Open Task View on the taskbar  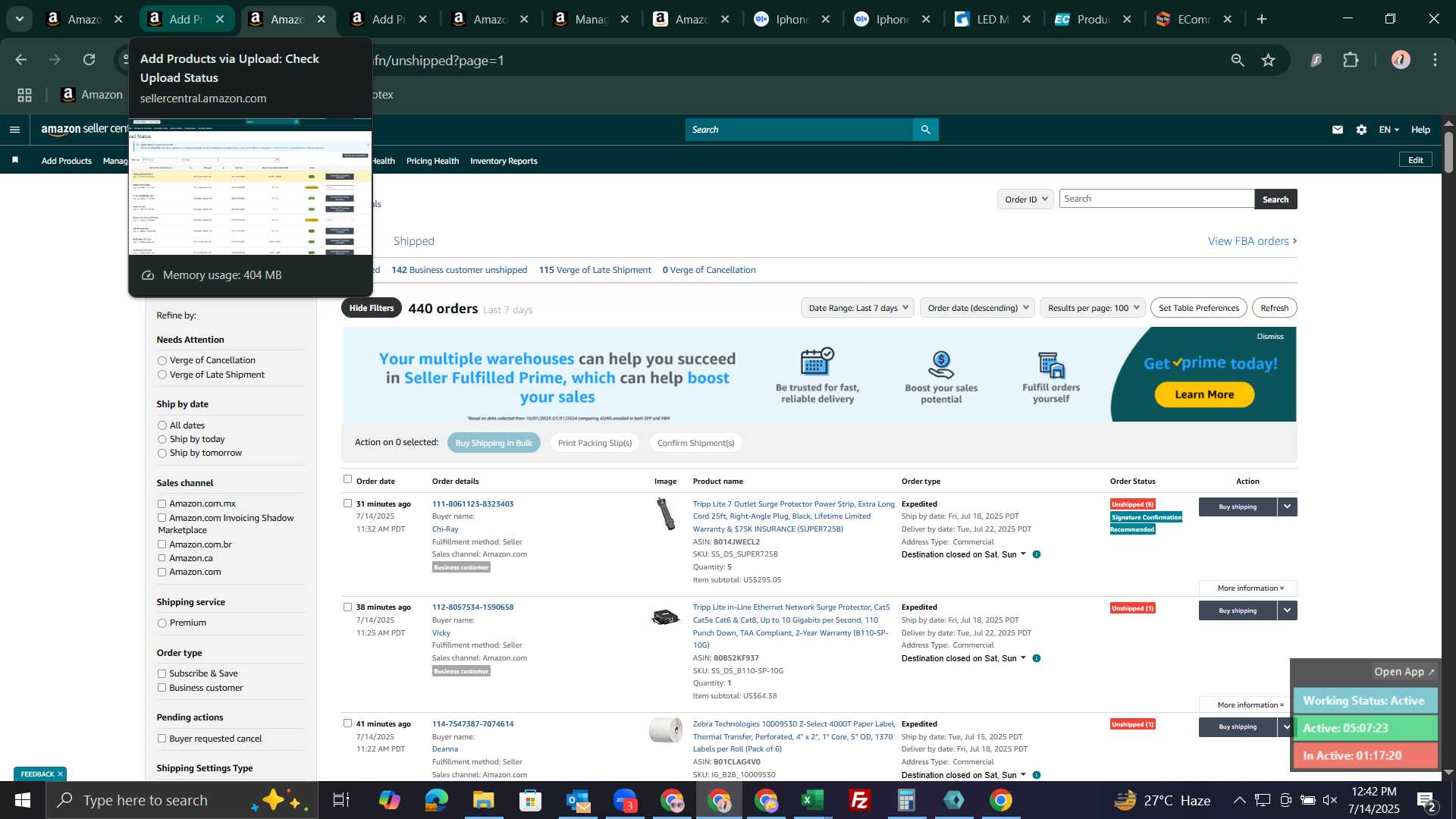click(x=341, y=800)
